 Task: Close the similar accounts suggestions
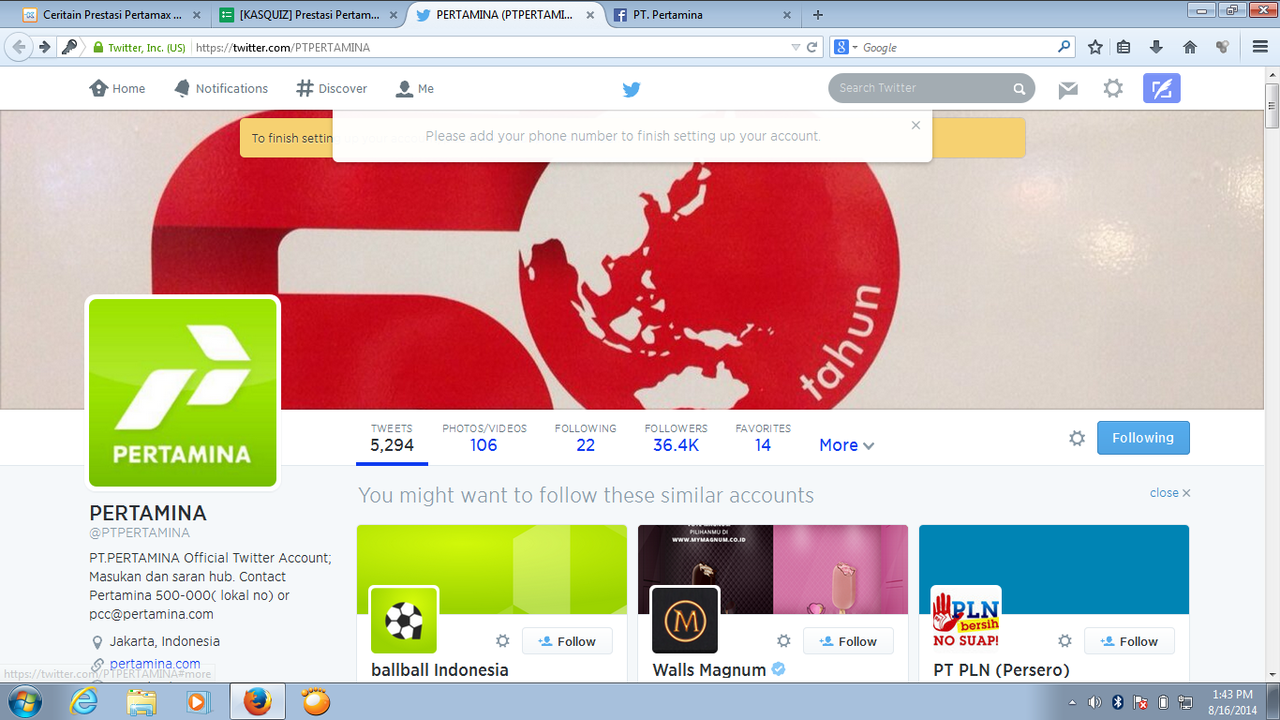[1170, 493]
